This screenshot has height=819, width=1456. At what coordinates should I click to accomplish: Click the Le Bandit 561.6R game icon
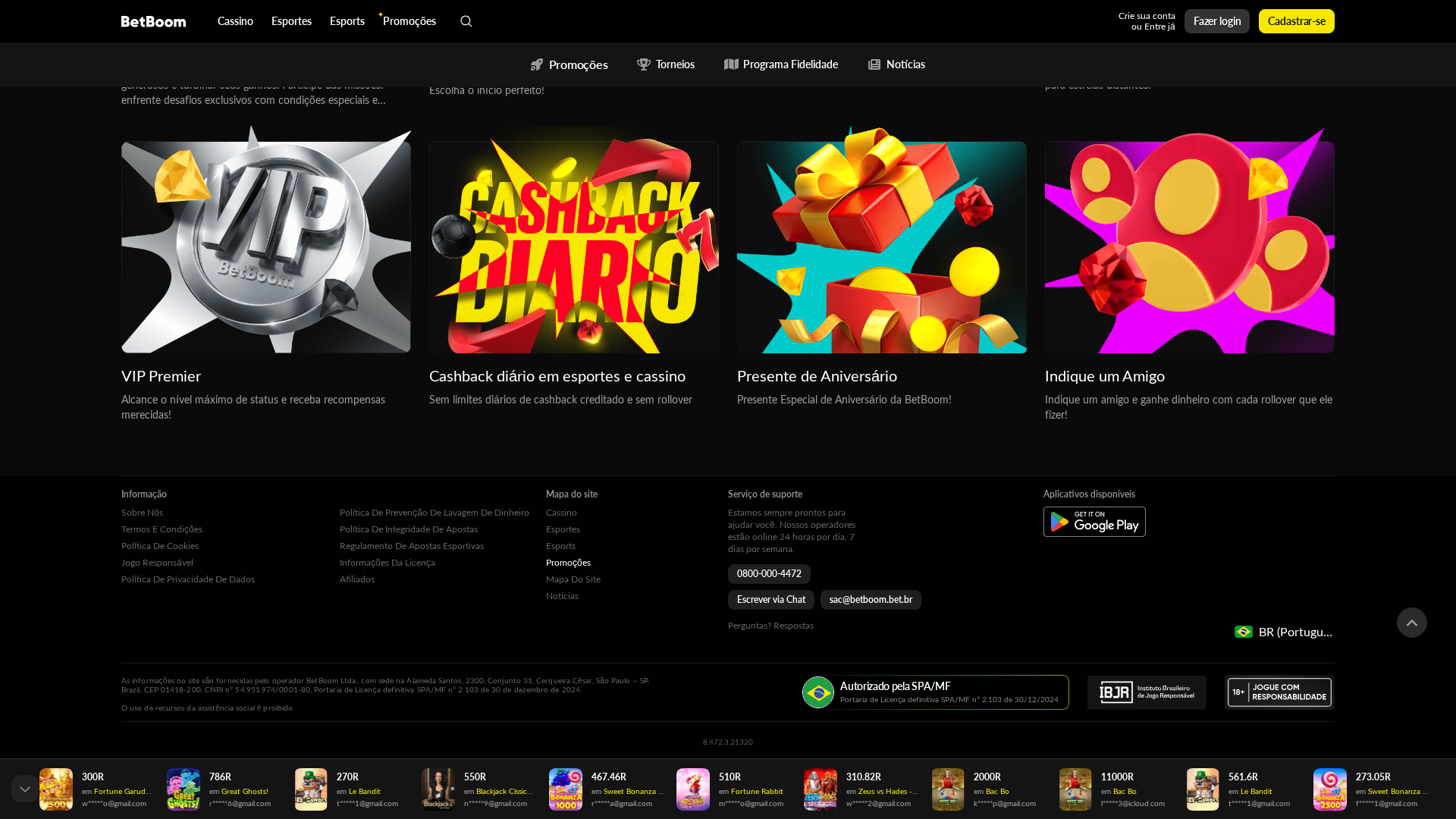pyautogui.click(x=1203, y=789)
